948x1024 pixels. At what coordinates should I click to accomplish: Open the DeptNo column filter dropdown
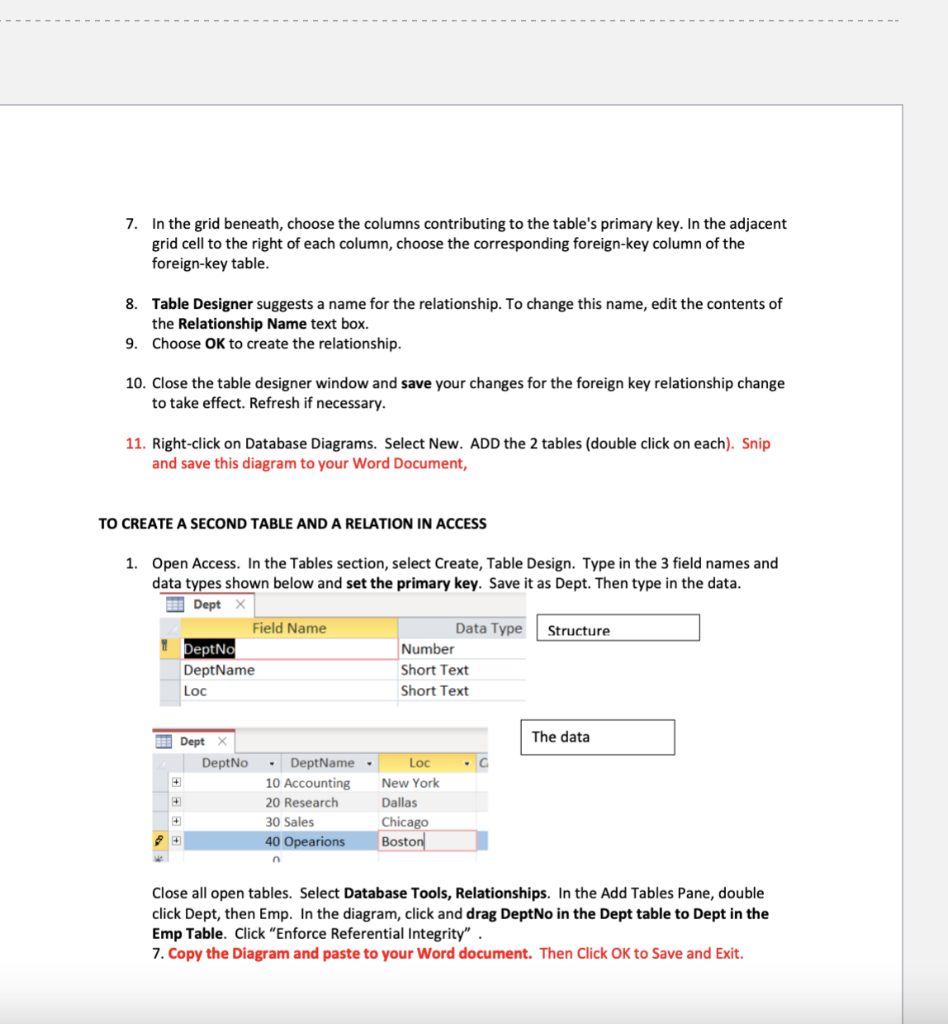click(x=271, y=763)
